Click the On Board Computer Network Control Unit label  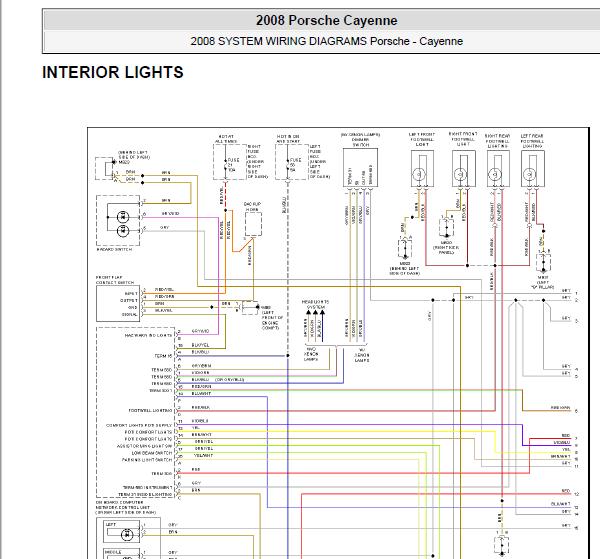(126, 507)
